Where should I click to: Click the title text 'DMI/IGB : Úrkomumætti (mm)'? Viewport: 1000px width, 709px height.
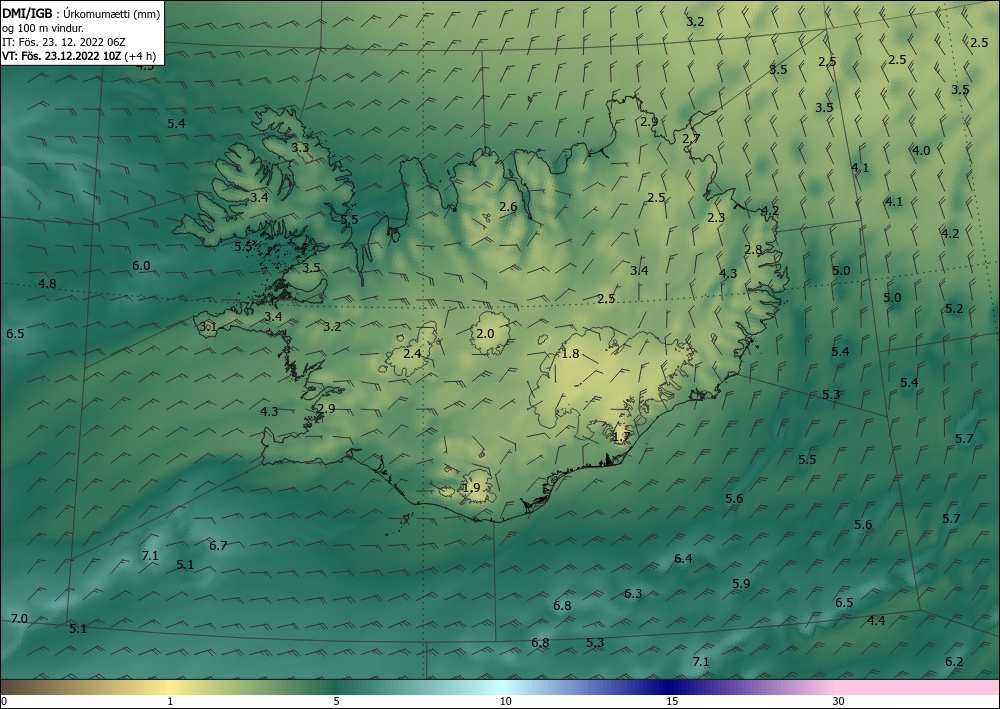click(x=81, y=14)
